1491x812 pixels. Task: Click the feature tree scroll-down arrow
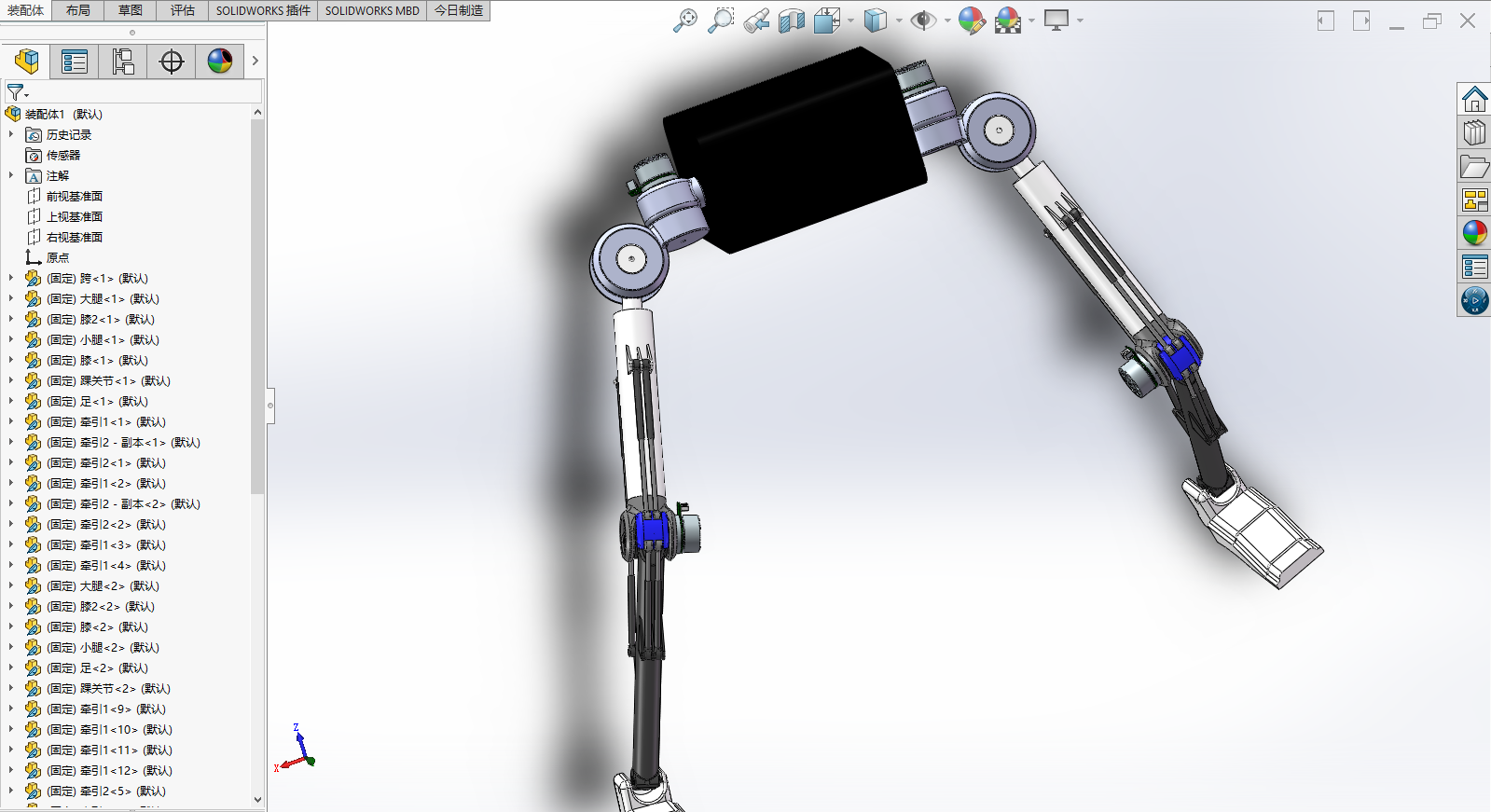click(257, 799)
